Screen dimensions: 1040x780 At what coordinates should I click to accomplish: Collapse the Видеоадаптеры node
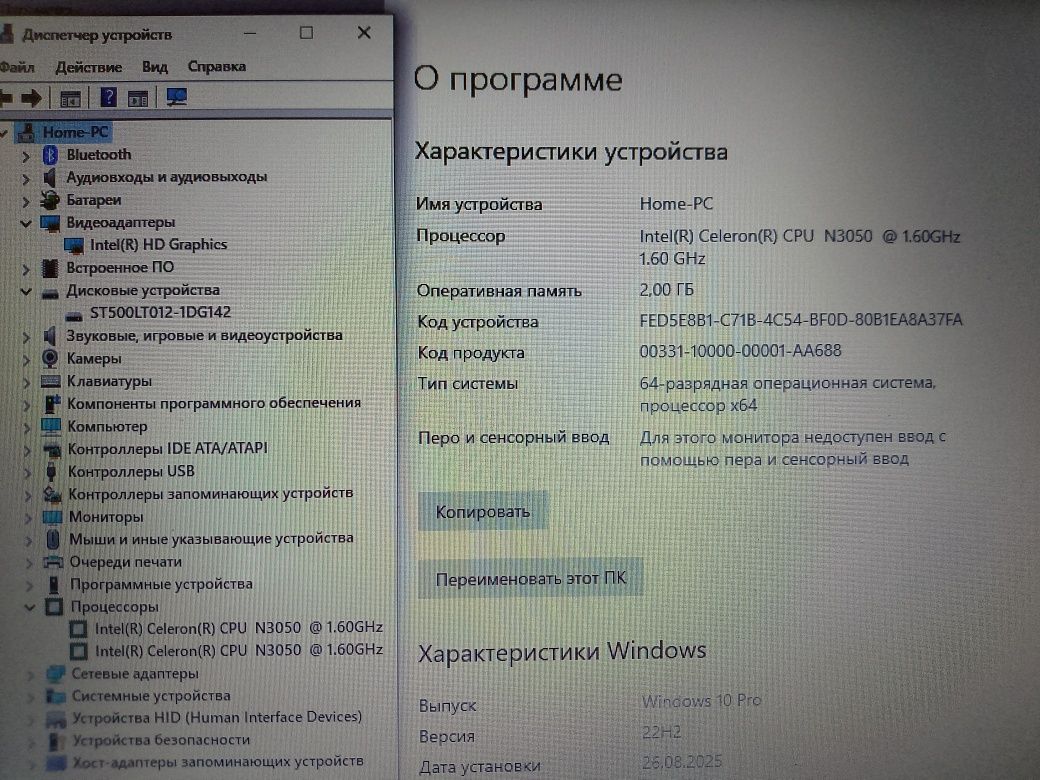pyautogui.click(x=25, y=224)
